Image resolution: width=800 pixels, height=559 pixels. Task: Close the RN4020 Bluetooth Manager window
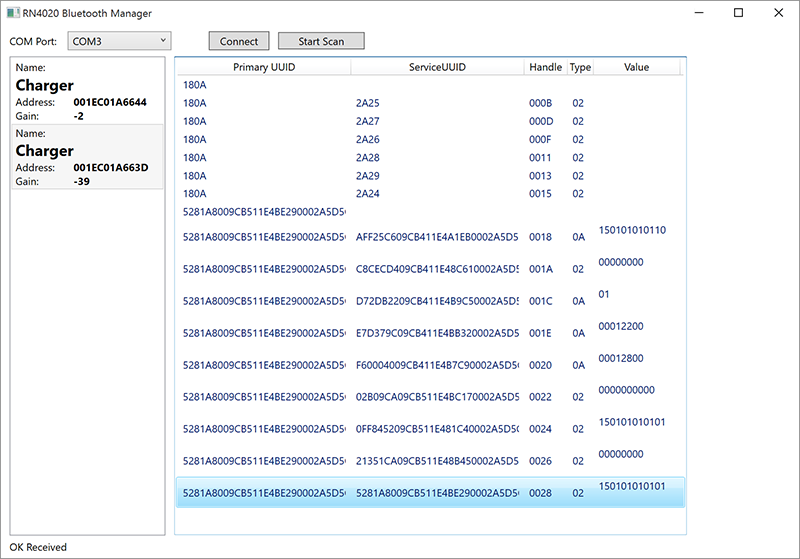(x=778, y=13)
